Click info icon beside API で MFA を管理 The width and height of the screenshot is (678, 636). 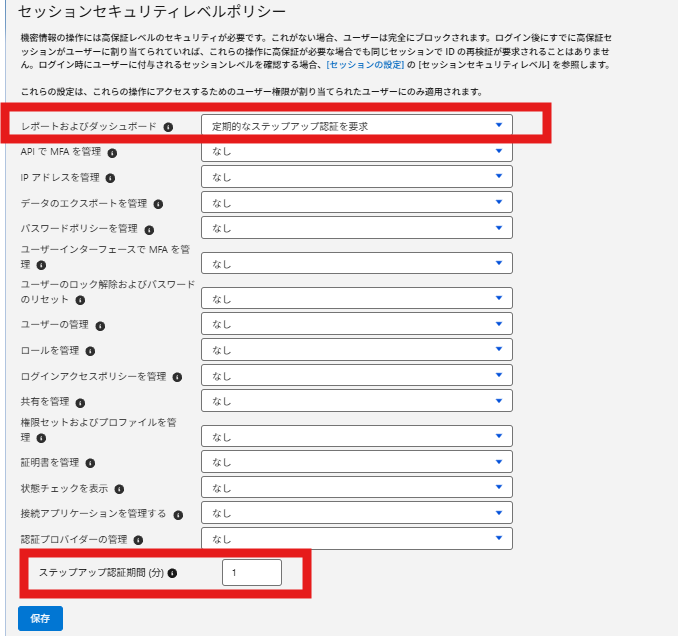pos(112,153)
